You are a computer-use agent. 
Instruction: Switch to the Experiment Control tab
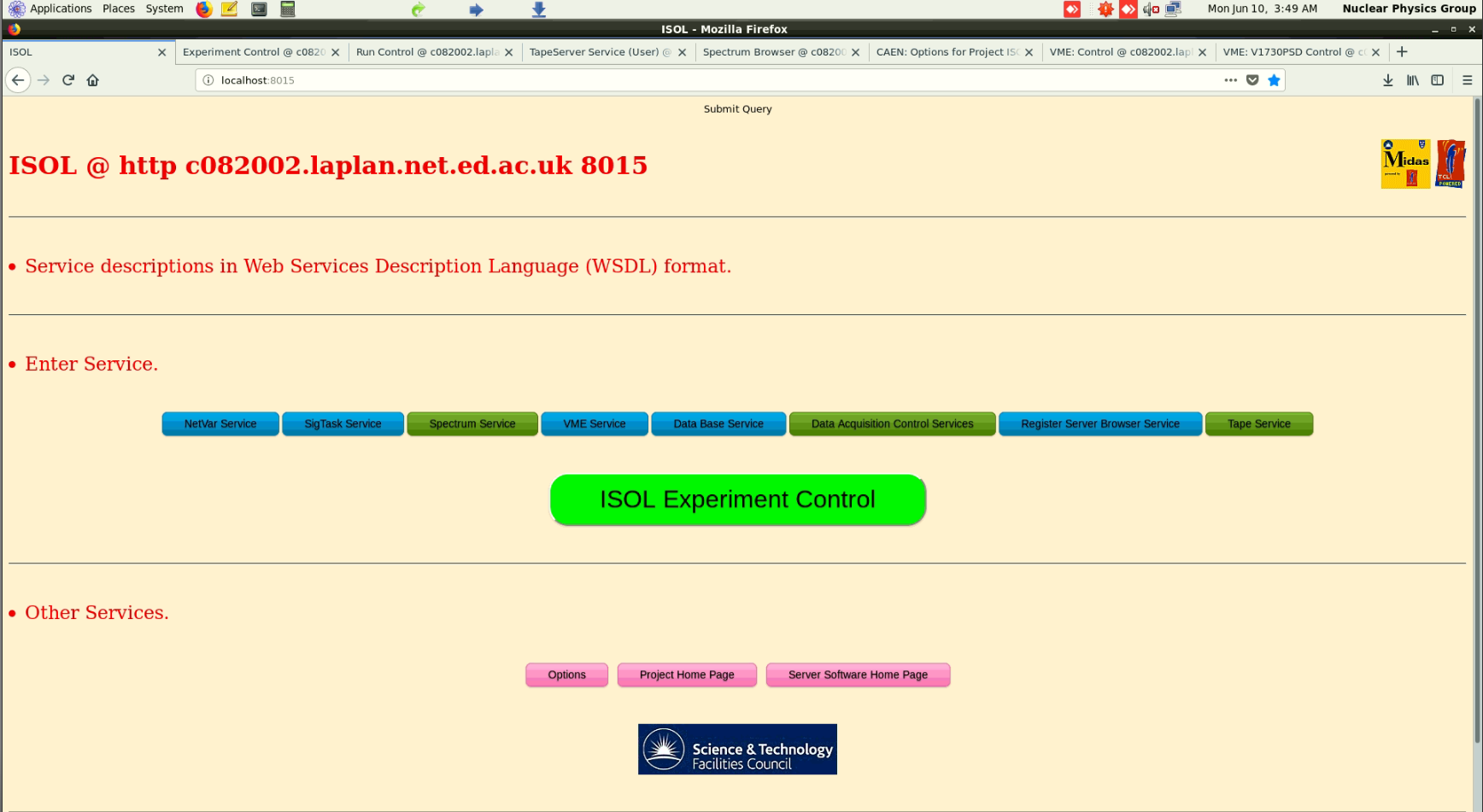261,52
